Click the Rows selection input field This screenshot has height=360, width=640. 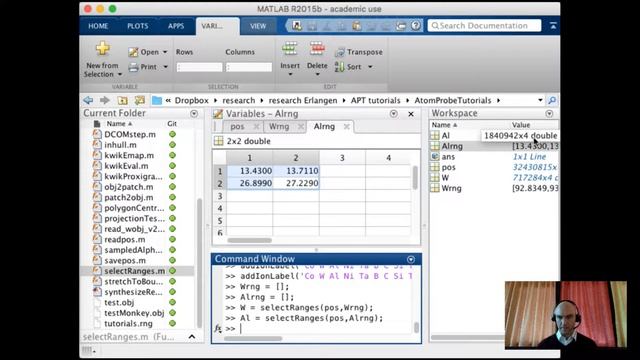pyautogui.click(x=199, y=67)
